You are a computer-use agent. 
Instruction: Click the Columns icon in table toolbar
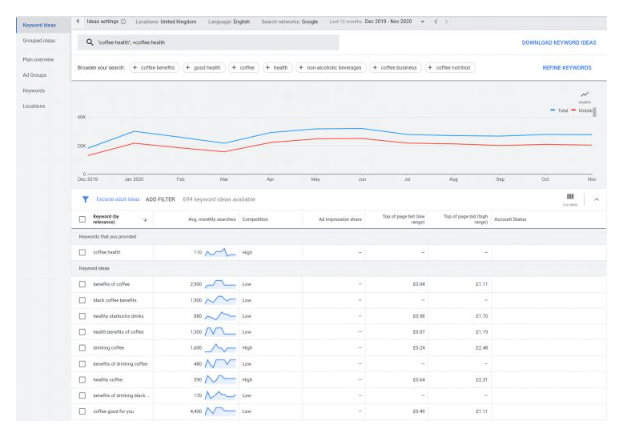pos(570,198)
